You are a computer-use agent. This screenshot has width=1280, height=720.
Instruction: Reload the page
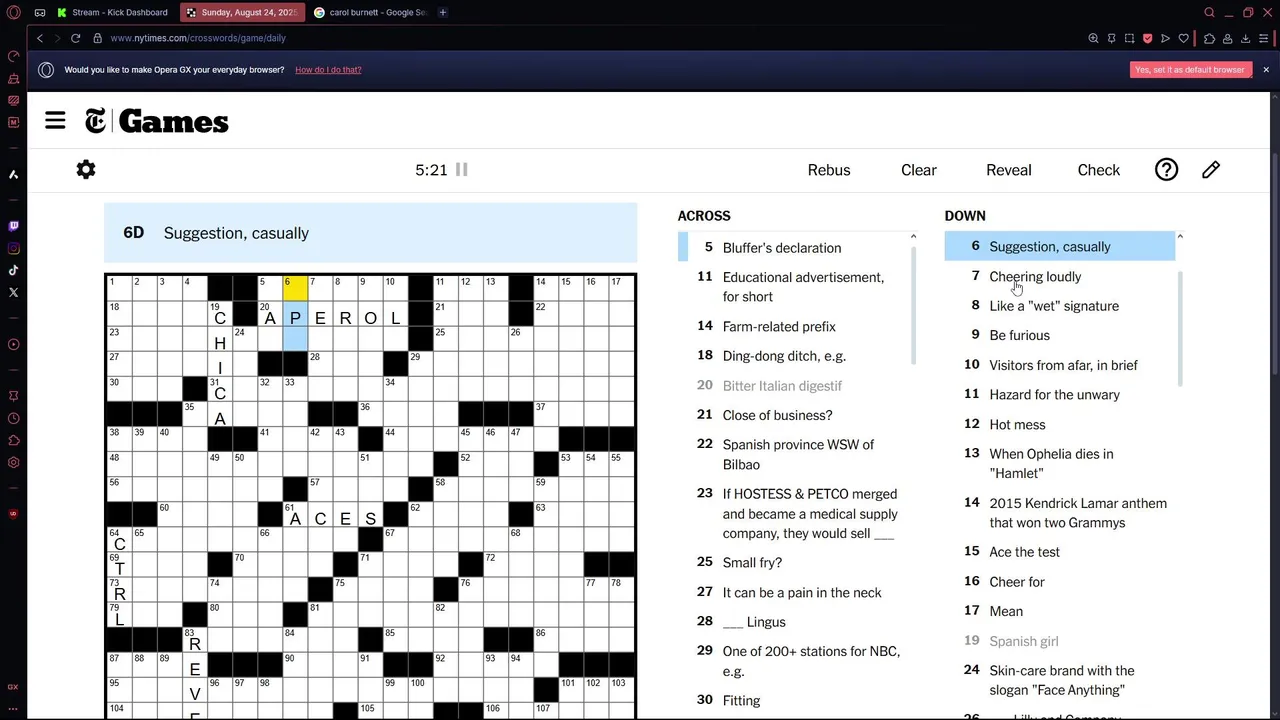pos(75,38)
